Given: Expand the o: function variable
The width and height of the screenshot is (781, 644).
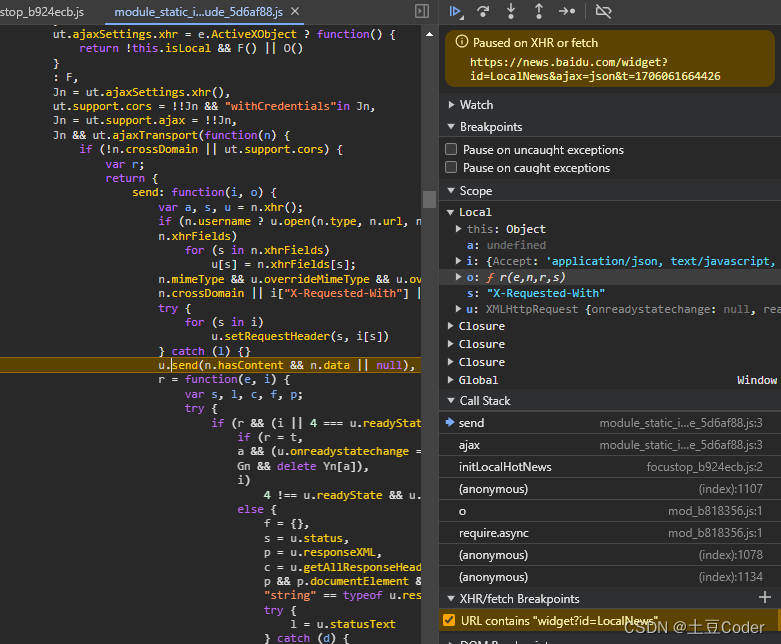Looking at the screenshot, I should 458,277.
